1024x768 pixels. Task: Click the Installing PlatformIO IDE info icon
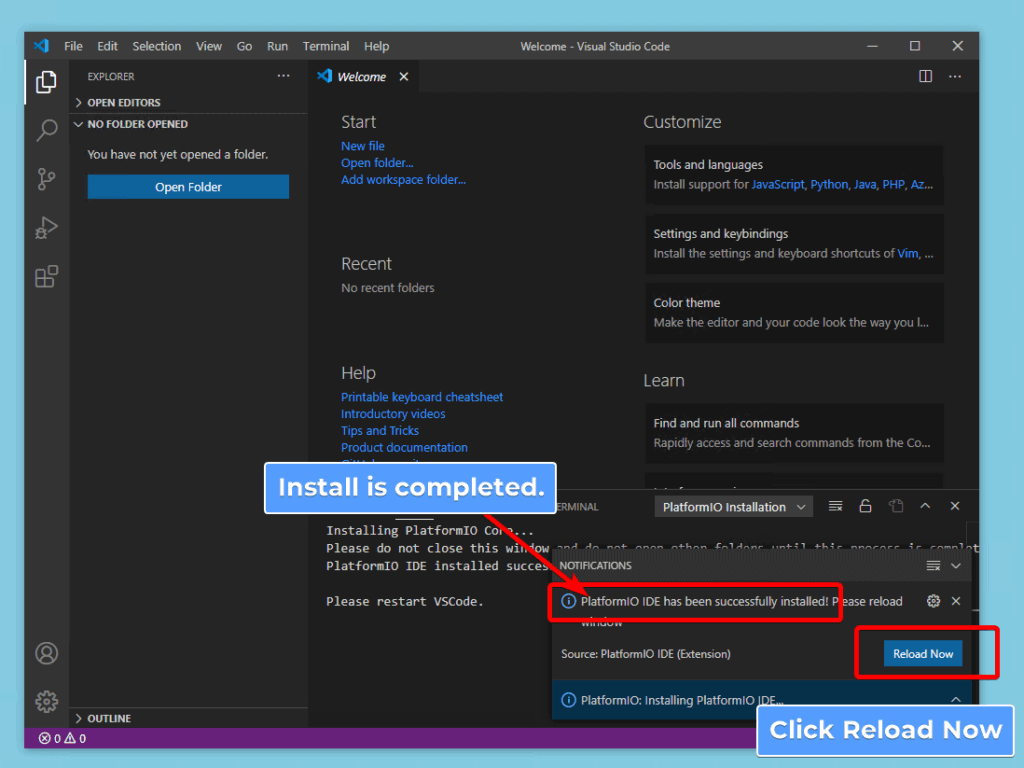[x=568, y=700]
